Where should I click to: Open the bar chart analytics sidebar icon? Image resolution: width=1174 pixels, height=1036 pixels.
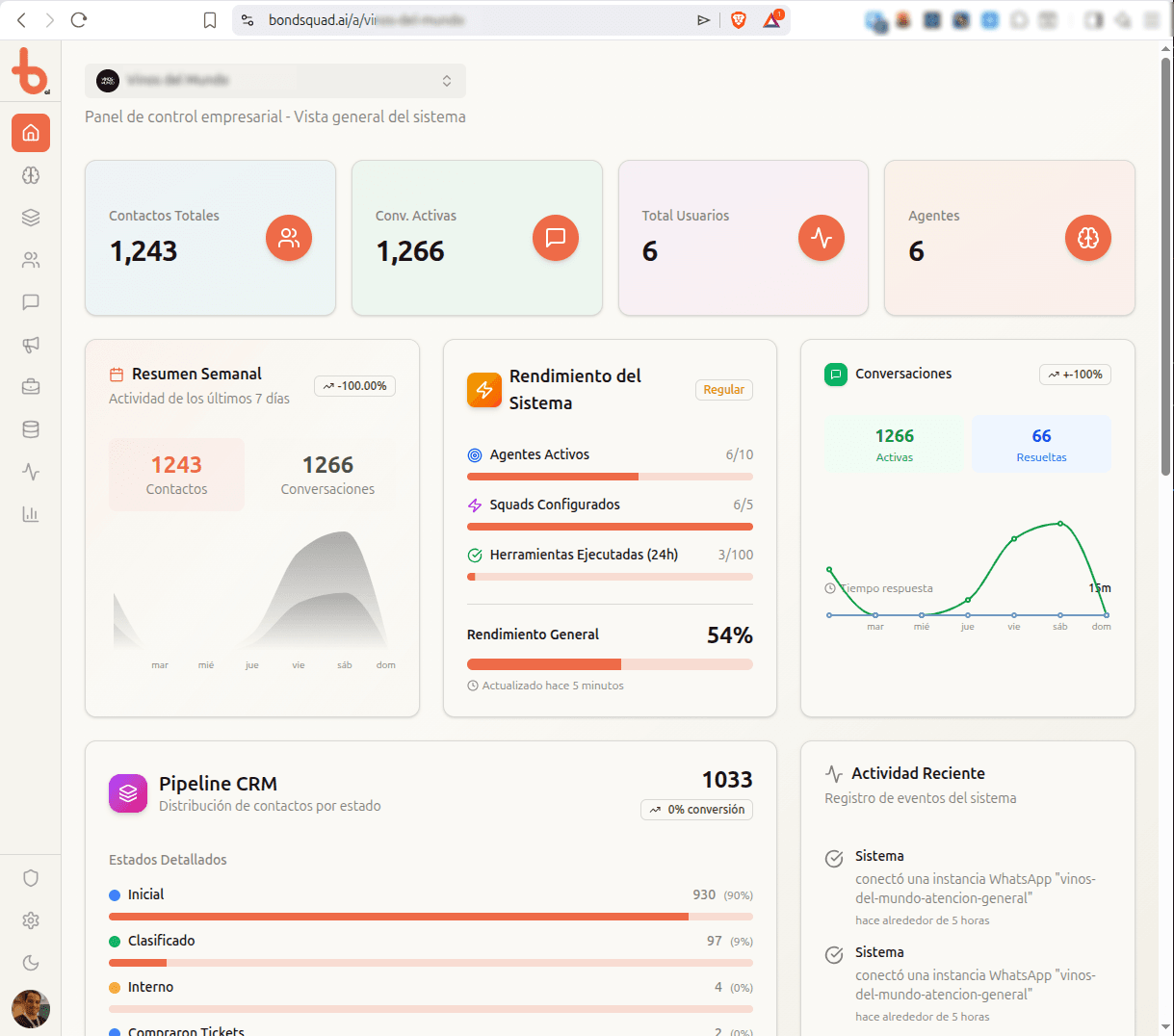coord(31,514)
